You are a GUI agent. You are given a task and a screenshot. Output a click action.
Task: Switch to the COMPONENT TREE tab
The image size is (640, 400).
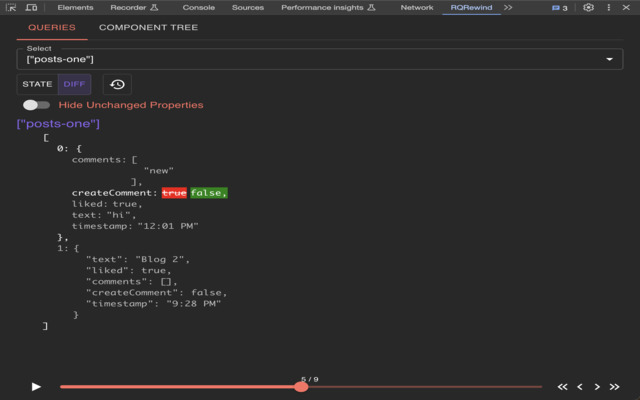pyautogui.click(x=148, y=27)
